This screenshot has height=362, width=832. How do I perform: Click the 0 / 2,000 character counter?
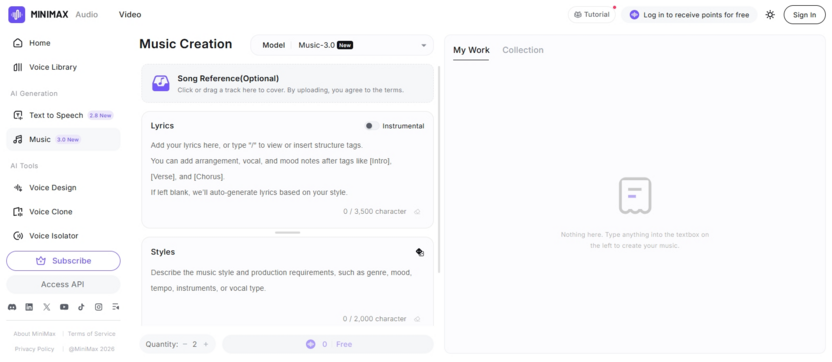tap(375, 319)
